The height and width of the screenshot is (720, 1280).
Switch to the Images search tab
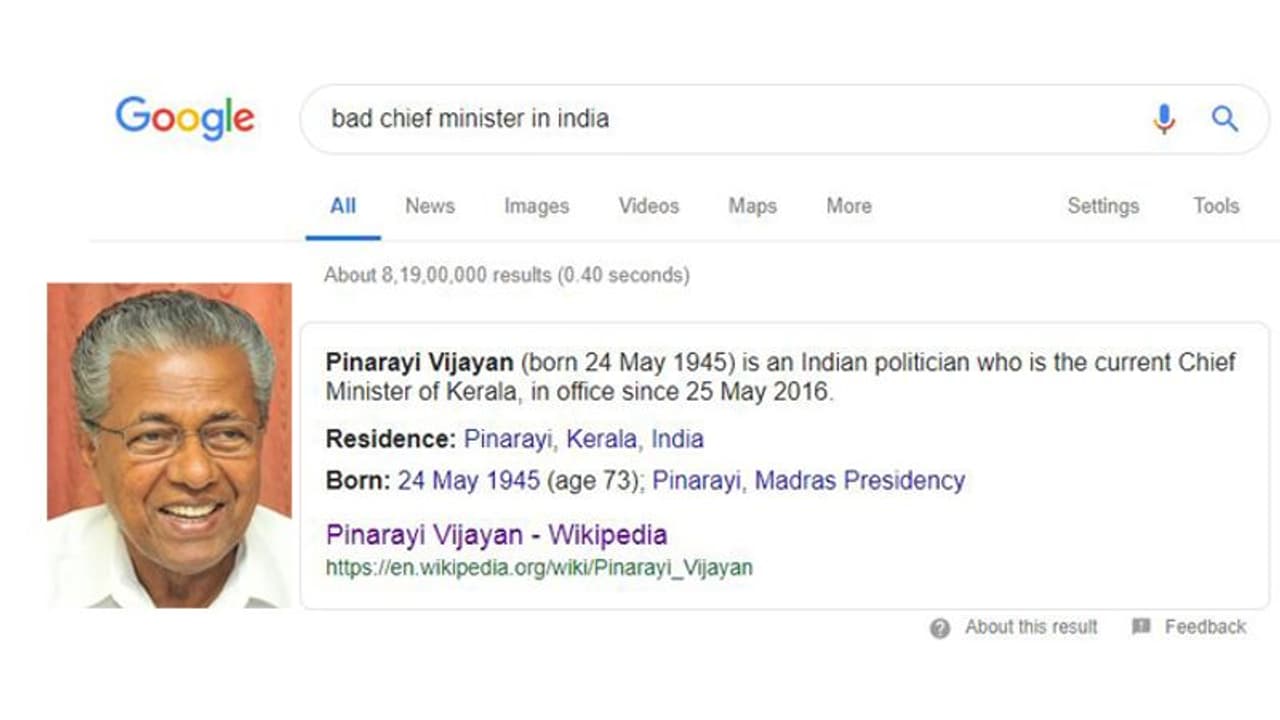click(x=535, y=206)
